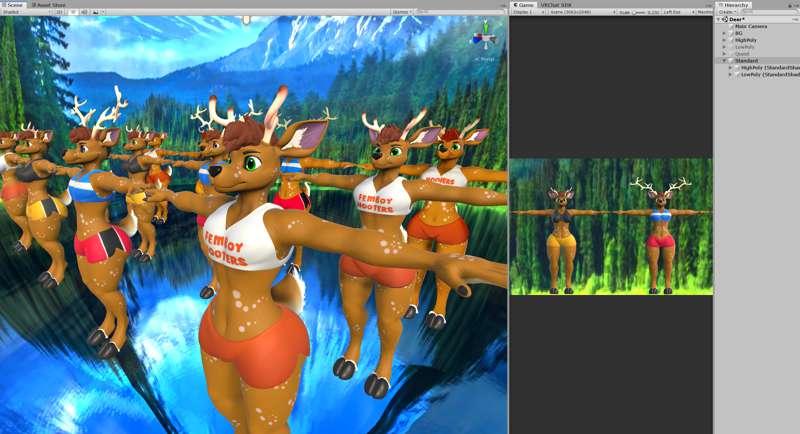
Task: Open the Game view resolution dropdown
Action: pos(583,12)
